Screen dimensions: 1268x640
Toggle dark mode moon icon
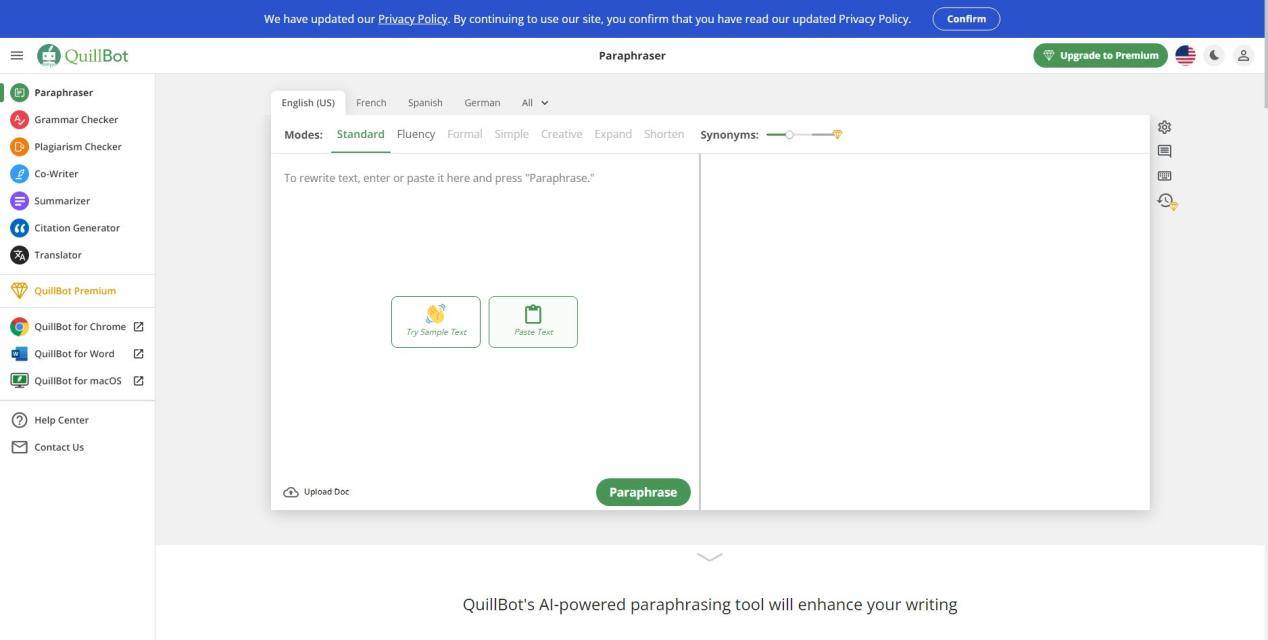pyautogui.click(x=1214, y=56)
